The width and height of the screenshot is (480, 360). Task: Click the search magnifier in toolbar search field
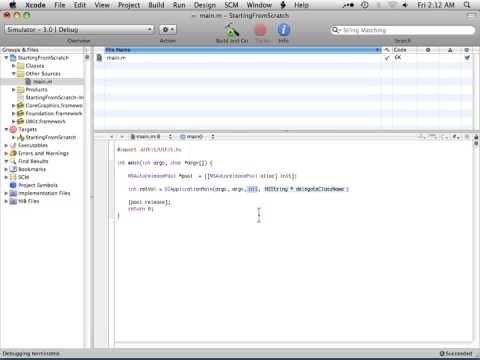[335, 30]
